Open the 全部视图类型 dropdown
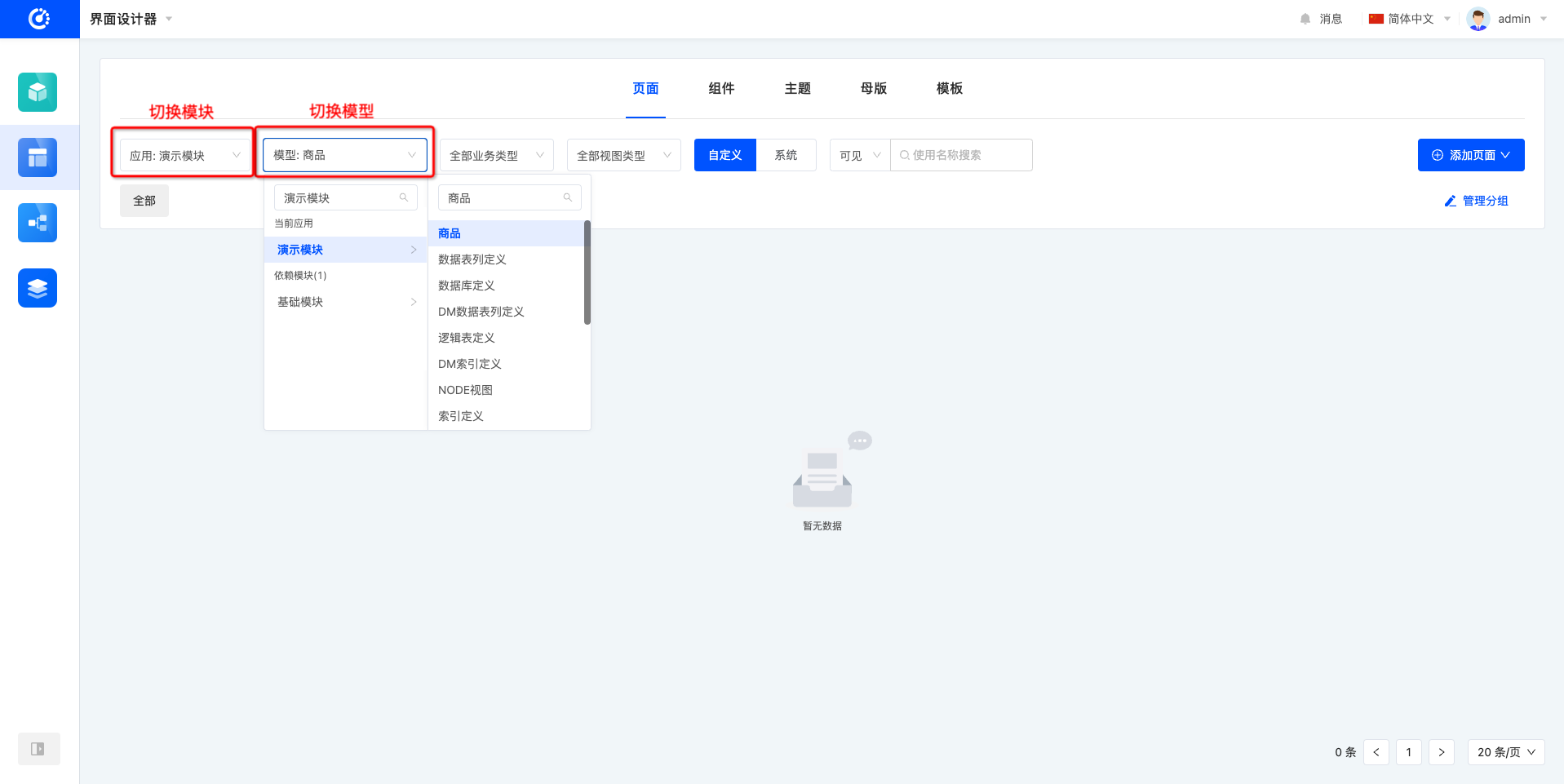Image resolution: width=1564 pixels, height=784 pixels. click(x=623, y=155)
